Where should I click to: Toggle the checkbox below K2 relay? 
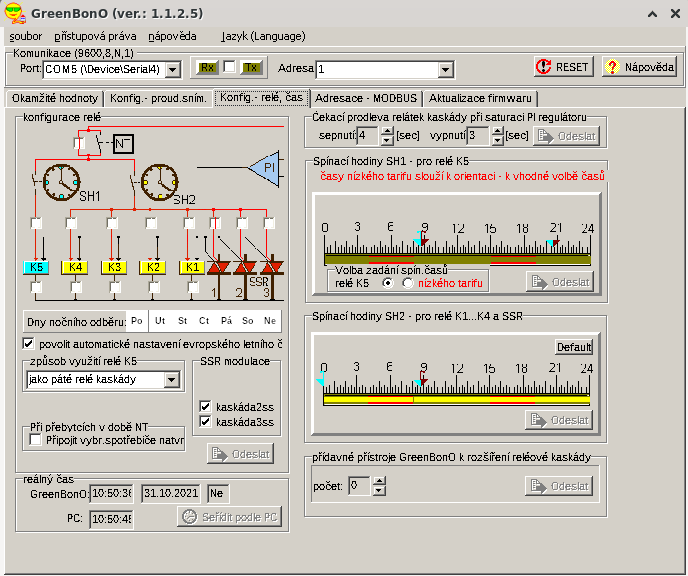pyautogui.click(x=154, y=287)
